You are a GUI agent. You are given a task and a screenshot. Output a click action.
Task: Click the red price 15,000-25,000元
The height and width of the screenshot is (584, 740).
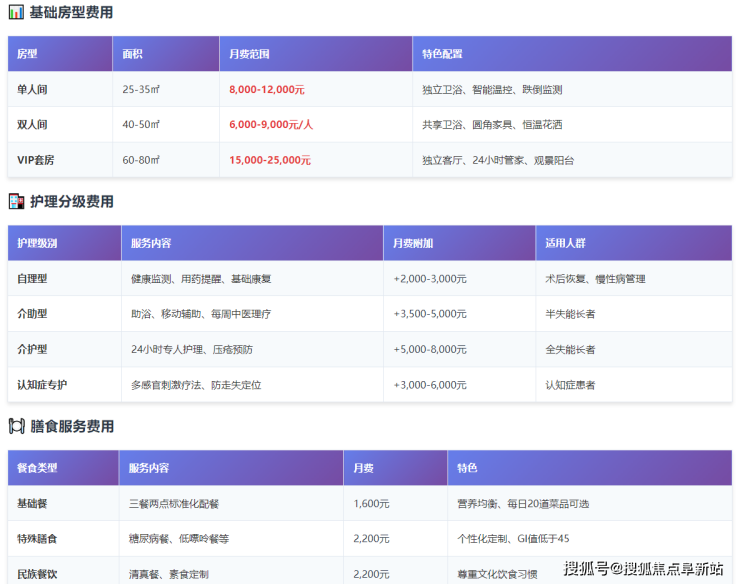(270, 160)
